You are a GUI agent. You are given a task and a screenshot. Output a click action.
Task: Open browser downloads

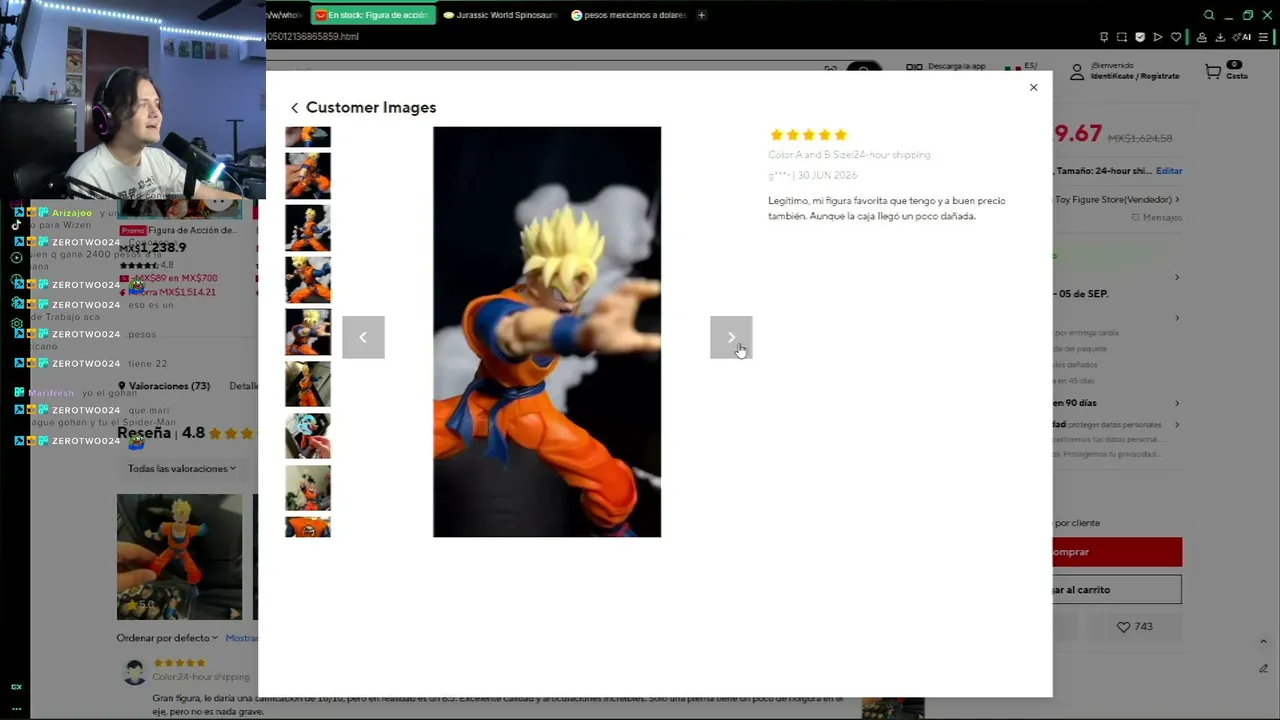coord(1220,37)
